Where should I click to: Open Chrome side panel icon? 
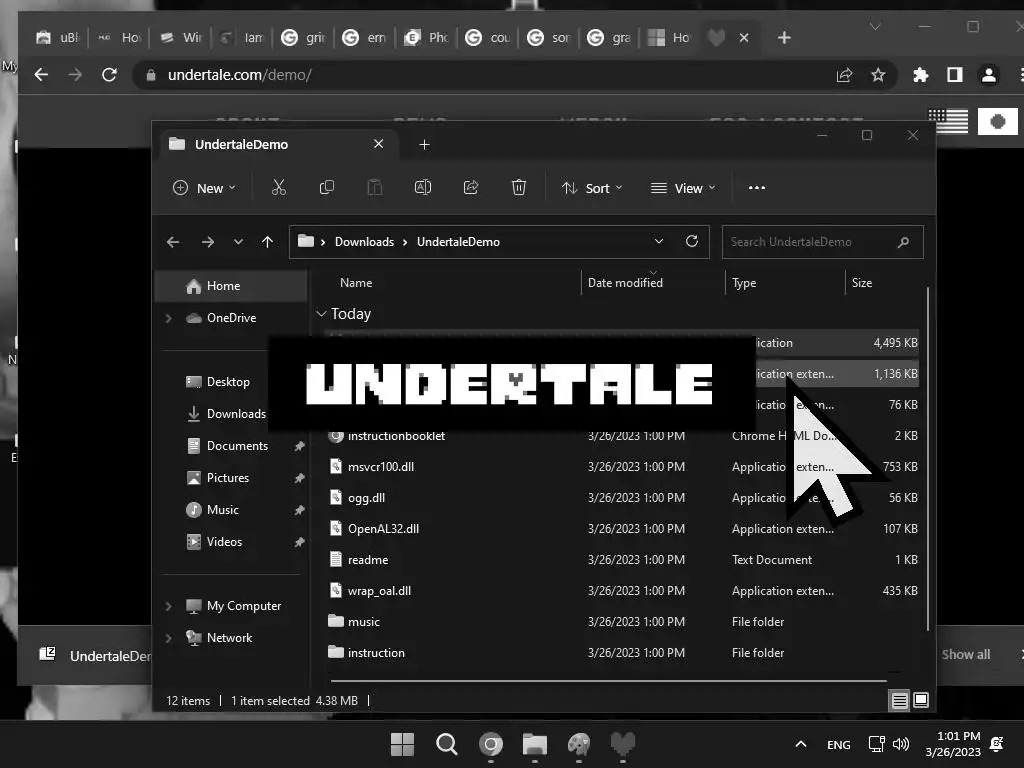[954, 75]
